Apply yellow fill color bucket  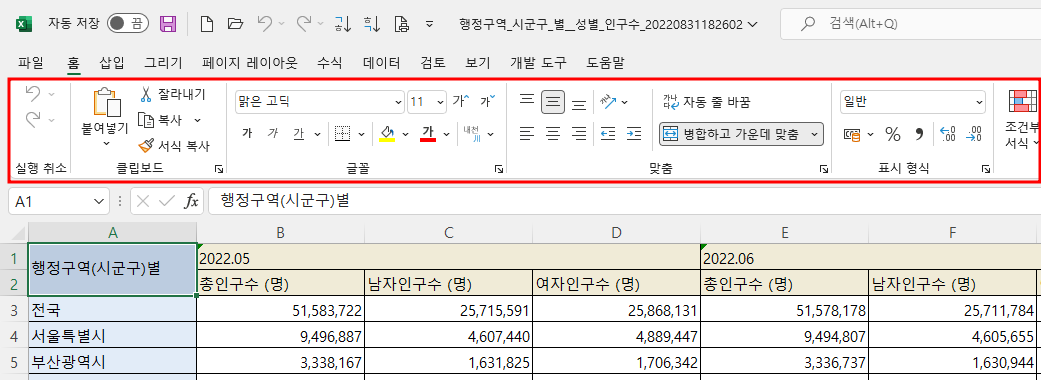(x=387, y=134)
